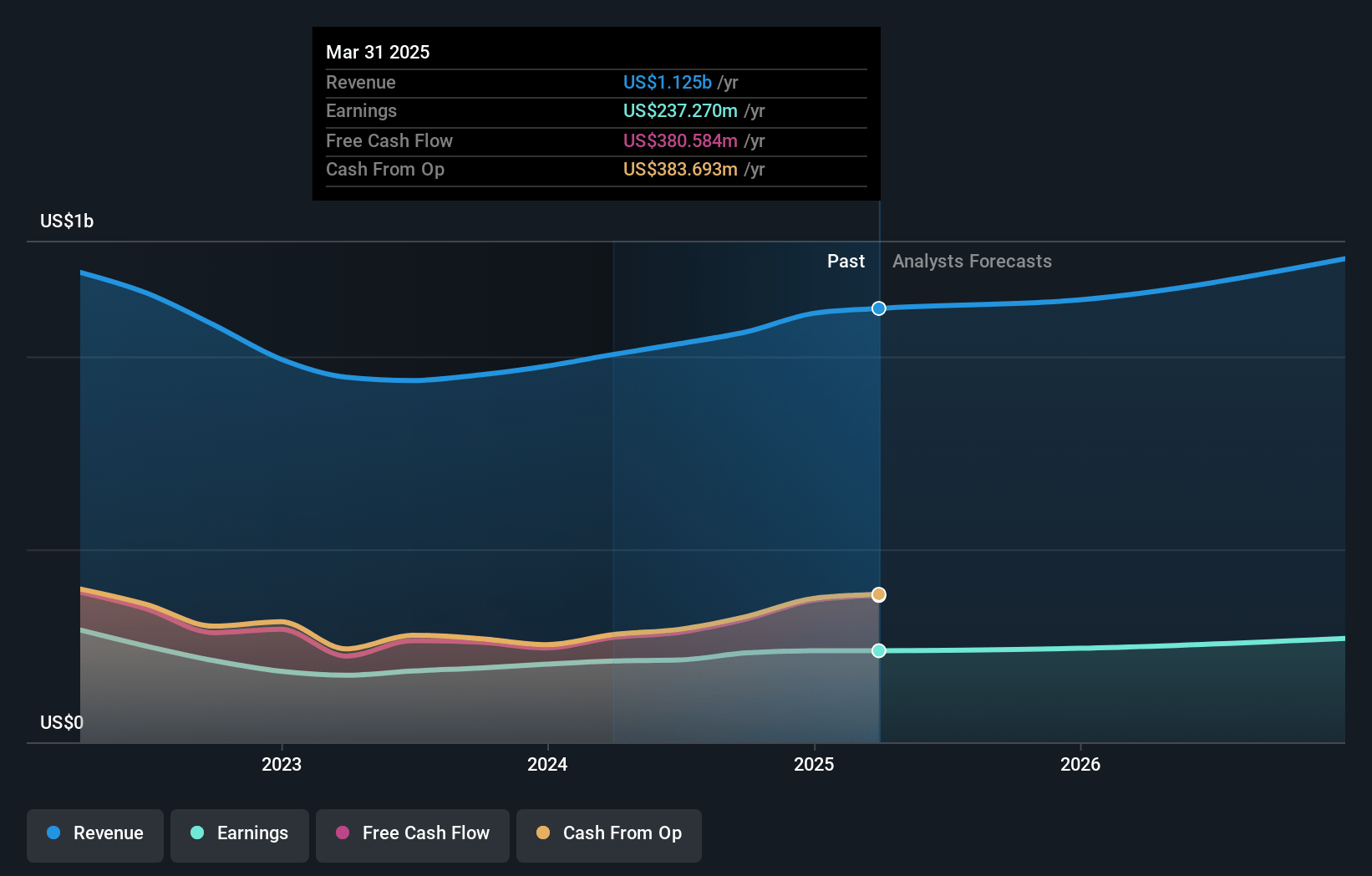Click the US$237.270m earnings value
The height and width of the screenshot is (876, 1372).
(x=680, y=110)
